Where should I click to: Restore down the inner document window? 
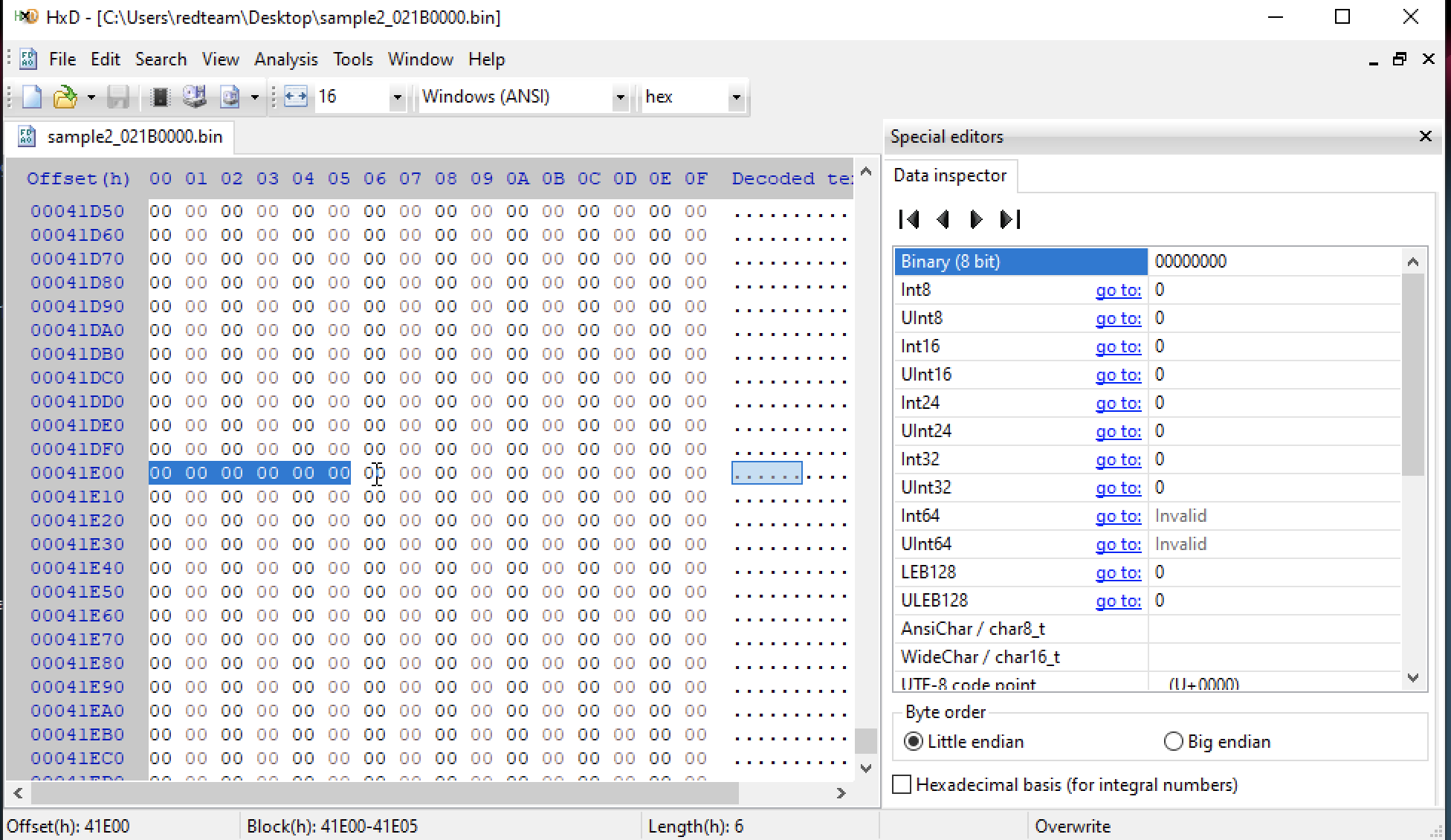point(1400,59)
